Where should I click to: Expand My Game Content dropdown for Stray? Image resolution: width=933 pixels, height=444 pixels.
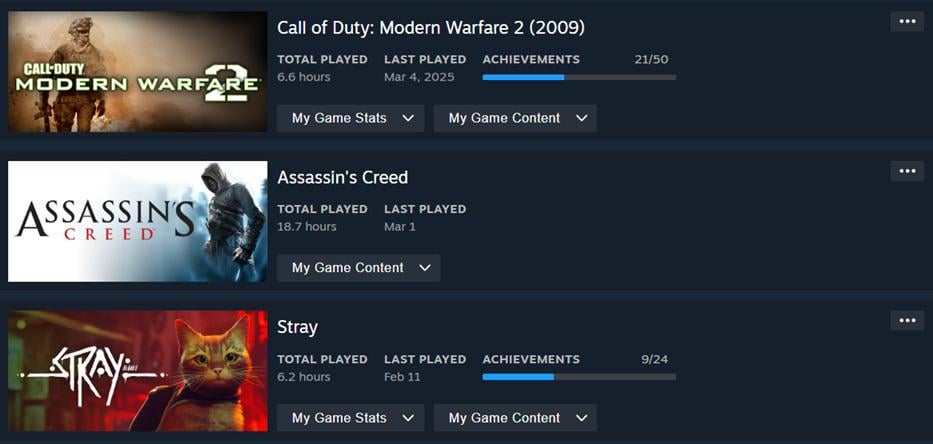pyautogui.click(x=515, y=418)
